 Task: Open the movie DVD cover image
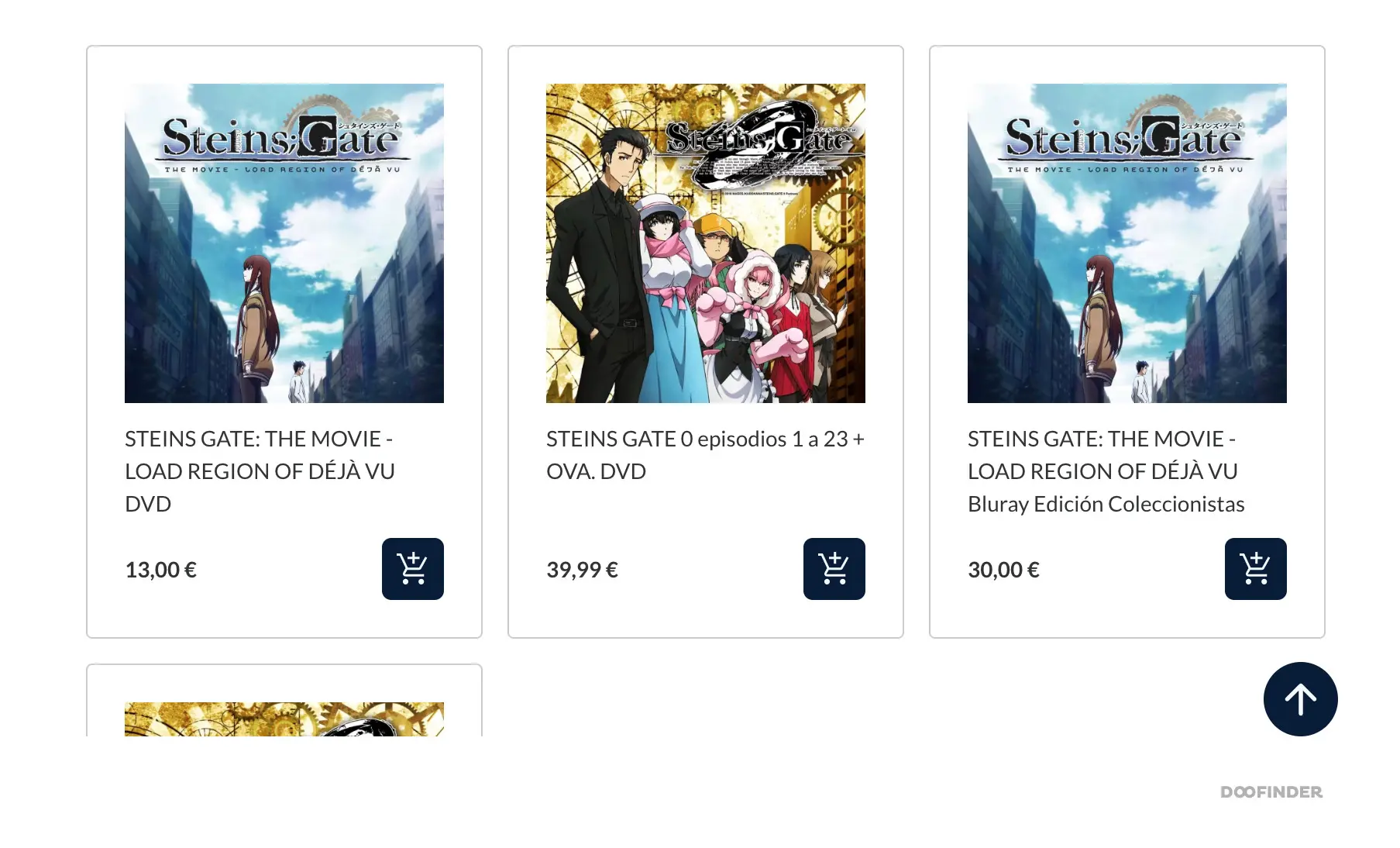pos(284,243)
